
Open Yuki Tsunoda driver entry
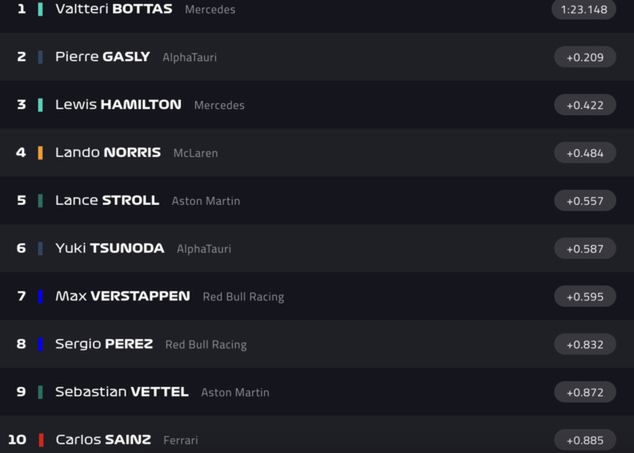click(x=110, y=248)
